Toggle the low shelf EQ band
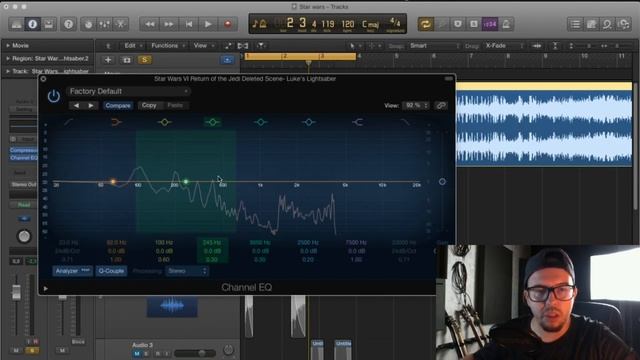 click(116, 122)
